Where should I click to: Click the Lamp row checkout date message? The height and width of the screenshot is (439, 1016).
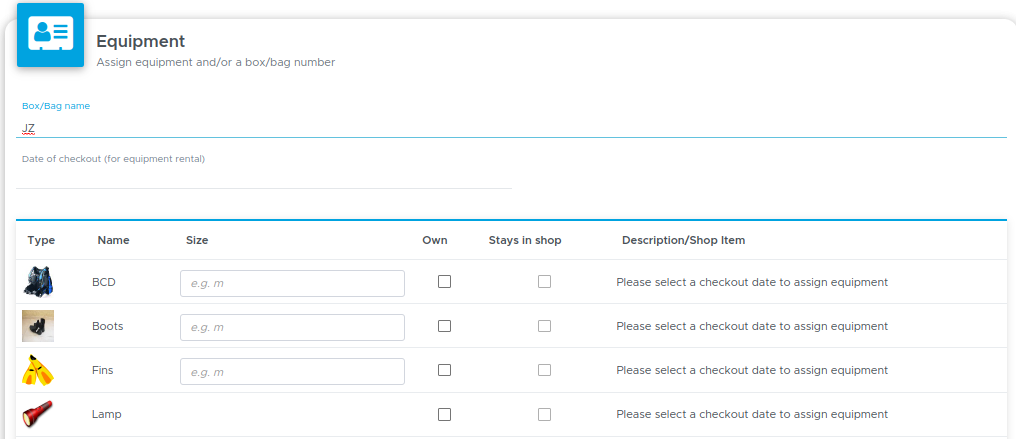tap(752, 414)
